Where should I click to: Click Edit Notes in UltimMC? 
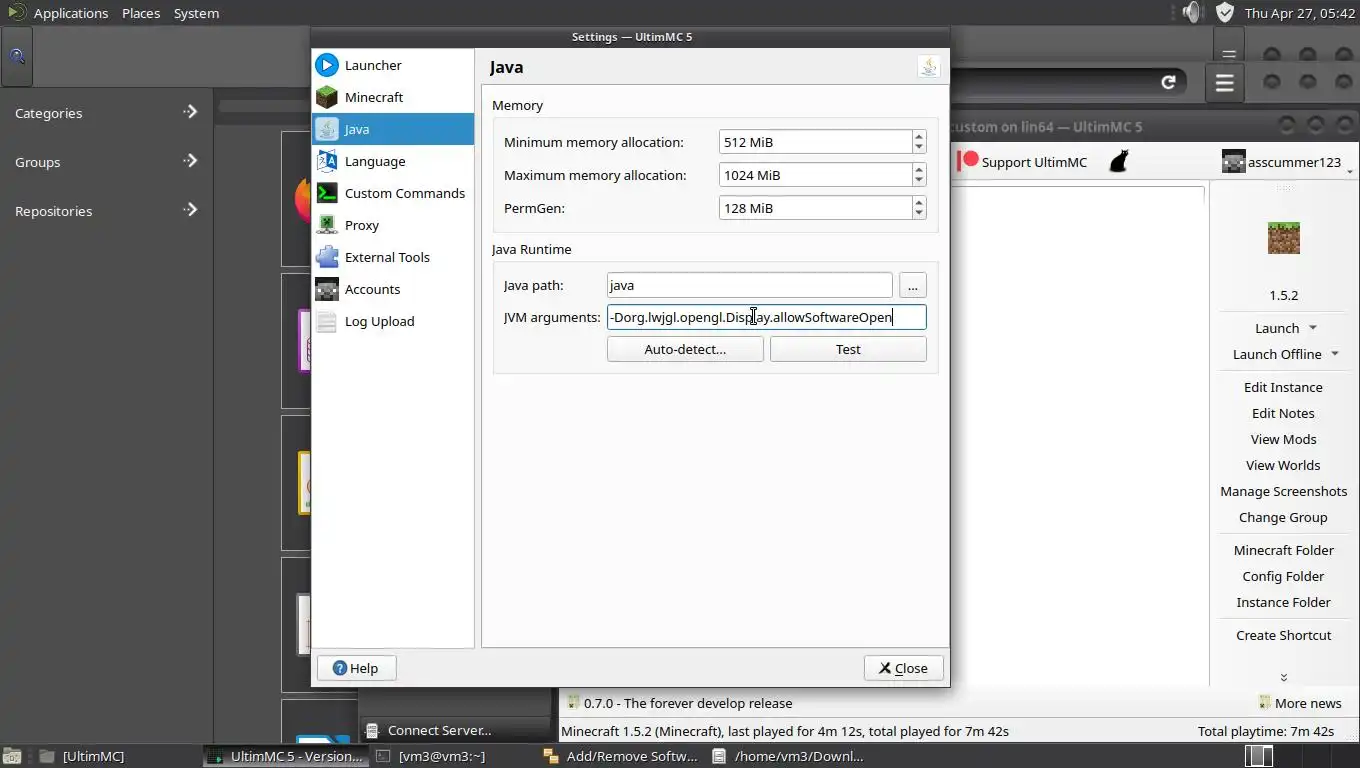[x=1283, y=413]
